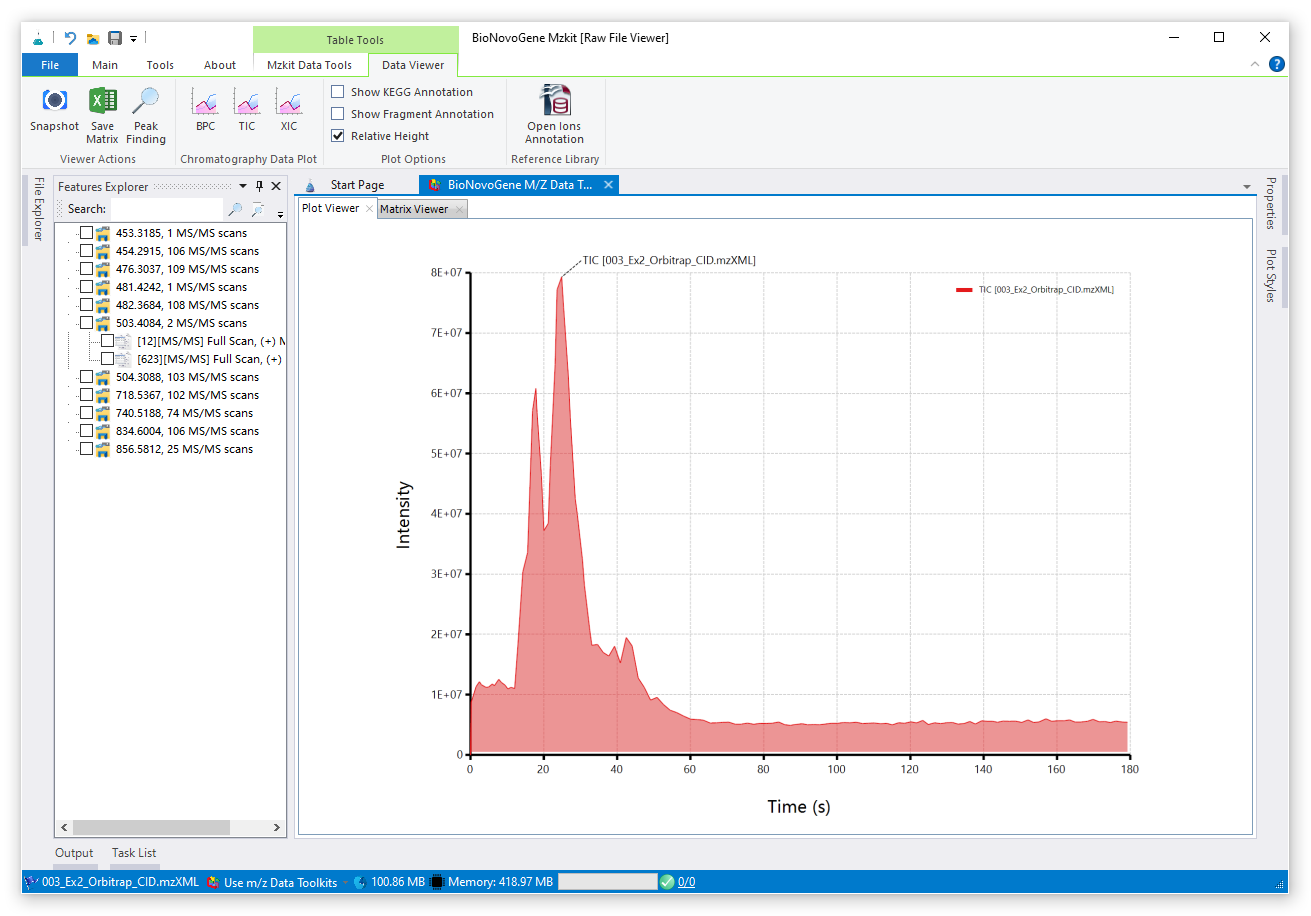Open the Task List panel
The width and height of the screenshot is (1311, 916).
coord(134,853)
